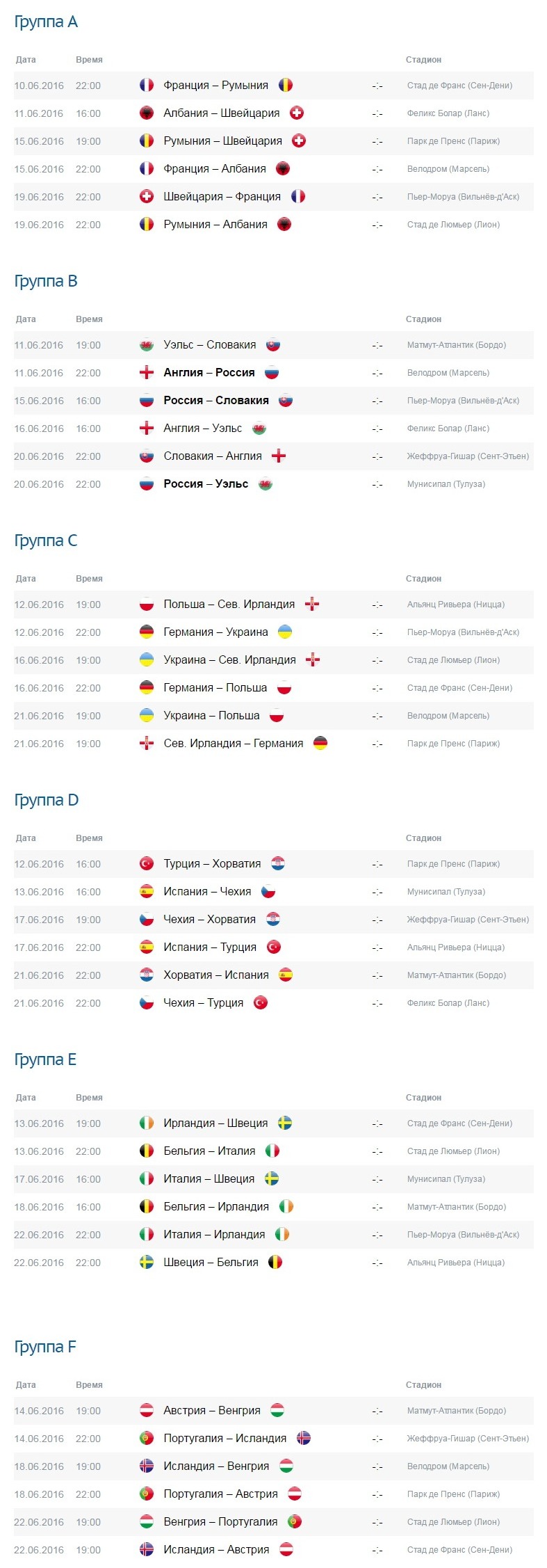Click Czech flag right of Испания – Чехия

point(268,892)
